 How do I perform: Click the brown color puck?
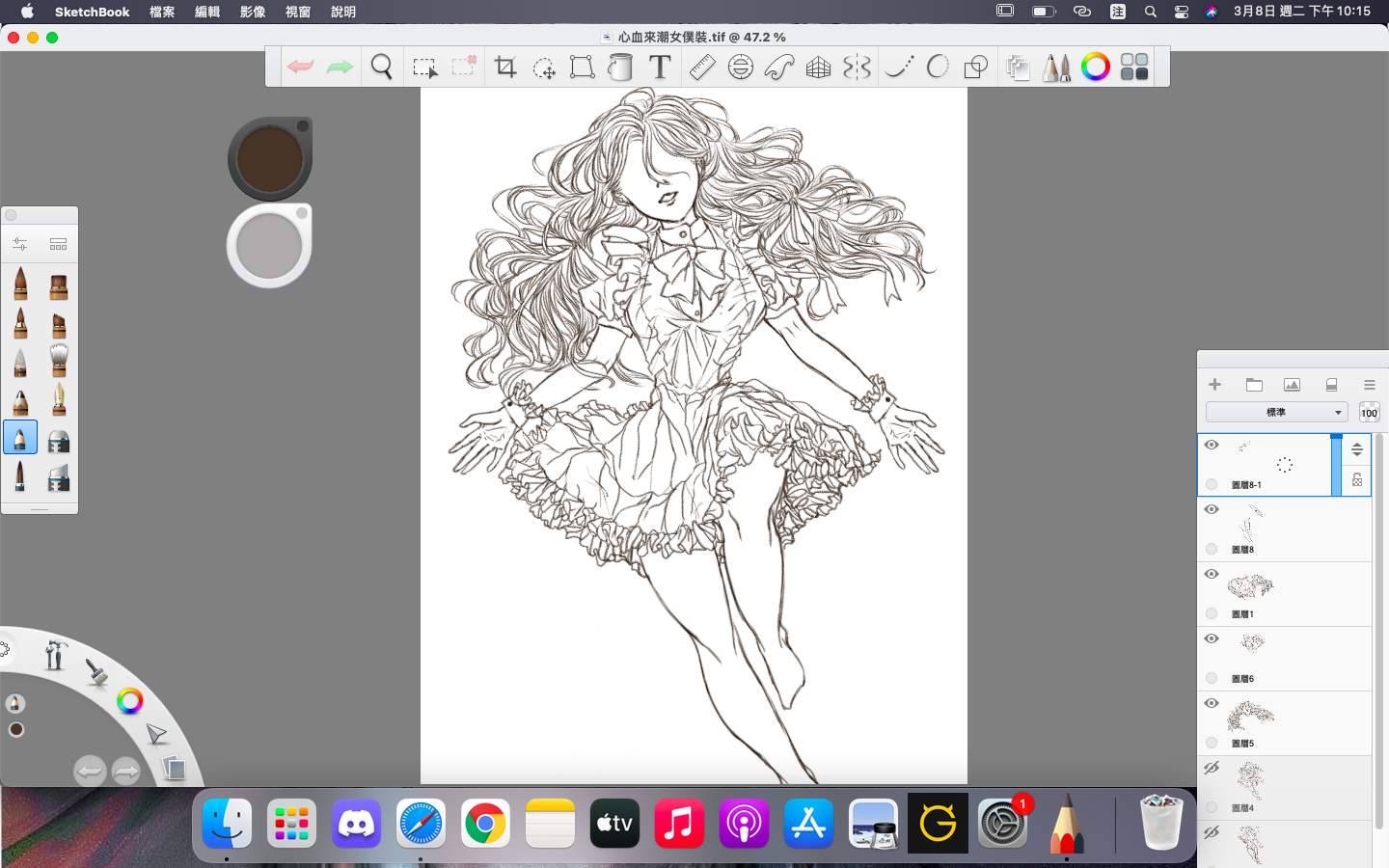coord(270,159)
